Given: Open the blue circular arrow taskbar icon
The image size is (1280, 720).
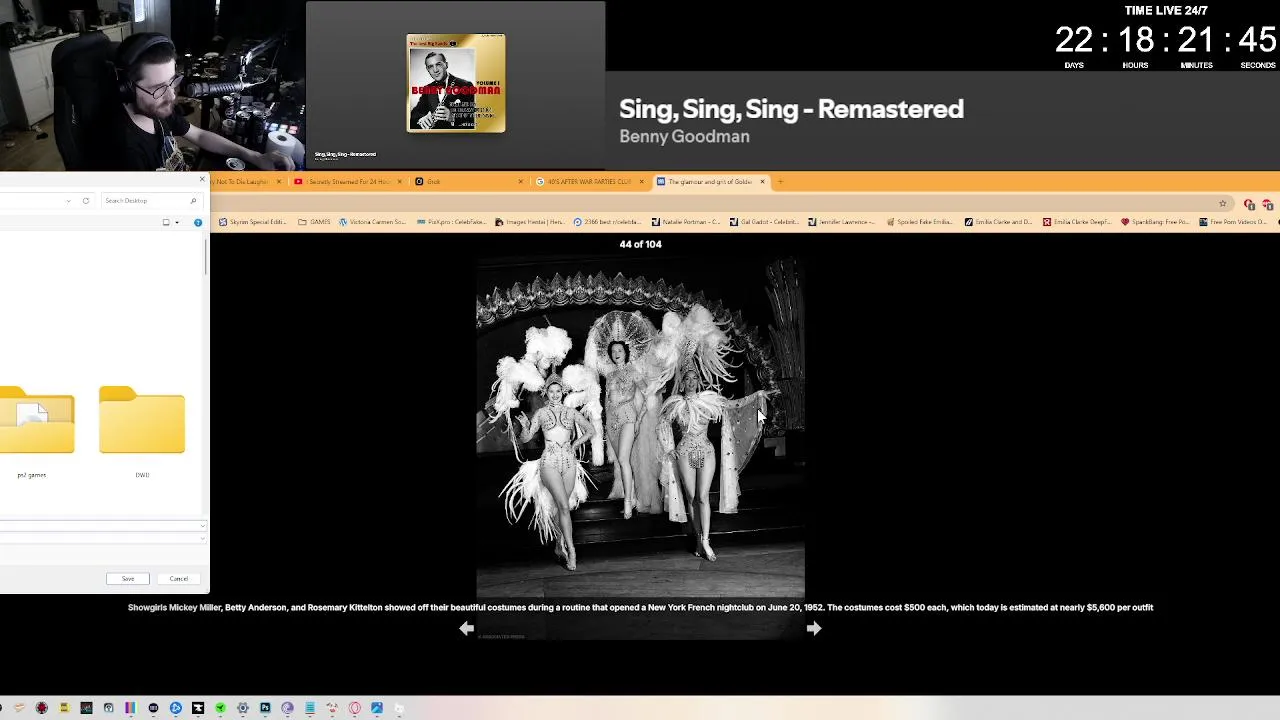Looking at the screenshot, I should [x=175, y=708].
